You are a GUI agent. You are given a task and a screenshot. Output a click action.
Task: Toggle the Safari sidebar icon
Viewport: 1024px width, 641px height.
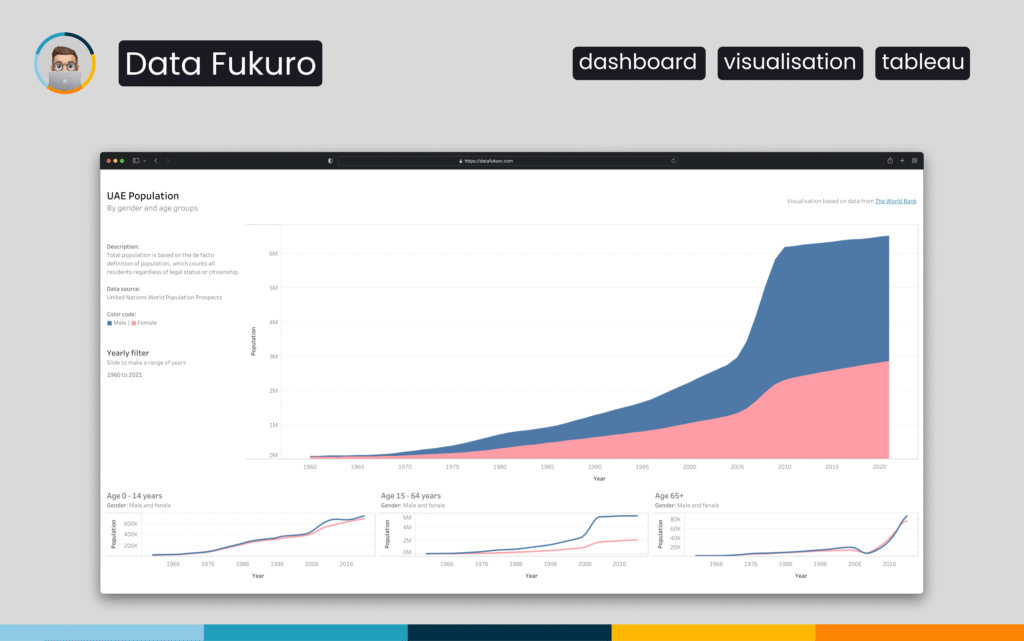pos(136,160)
